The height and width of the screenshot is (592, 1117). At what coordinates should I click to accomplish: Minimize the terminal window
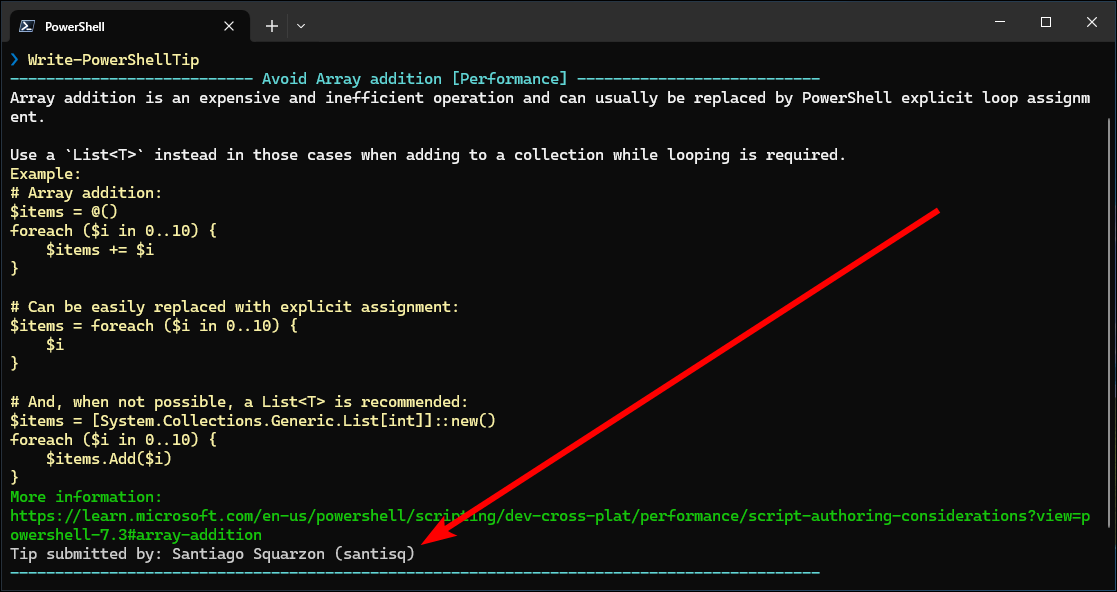997,22
